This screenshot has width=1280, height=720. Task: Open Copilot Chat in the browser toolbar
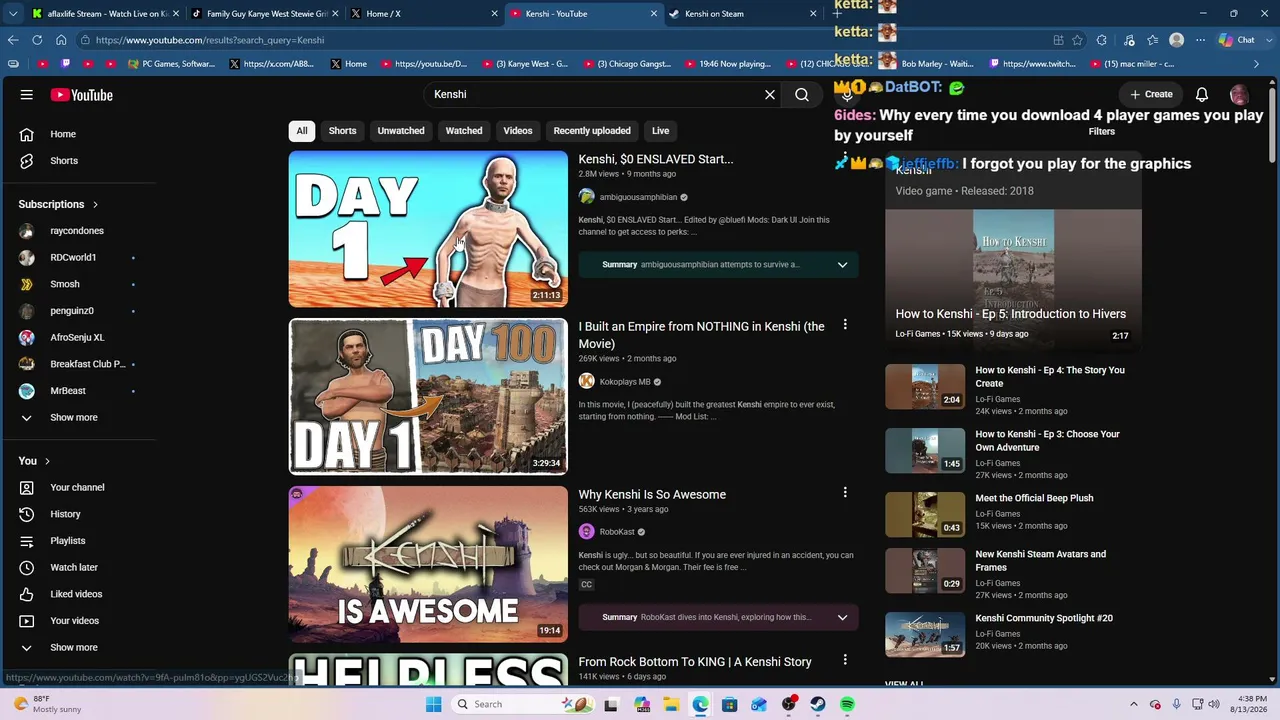[1237, 40]
